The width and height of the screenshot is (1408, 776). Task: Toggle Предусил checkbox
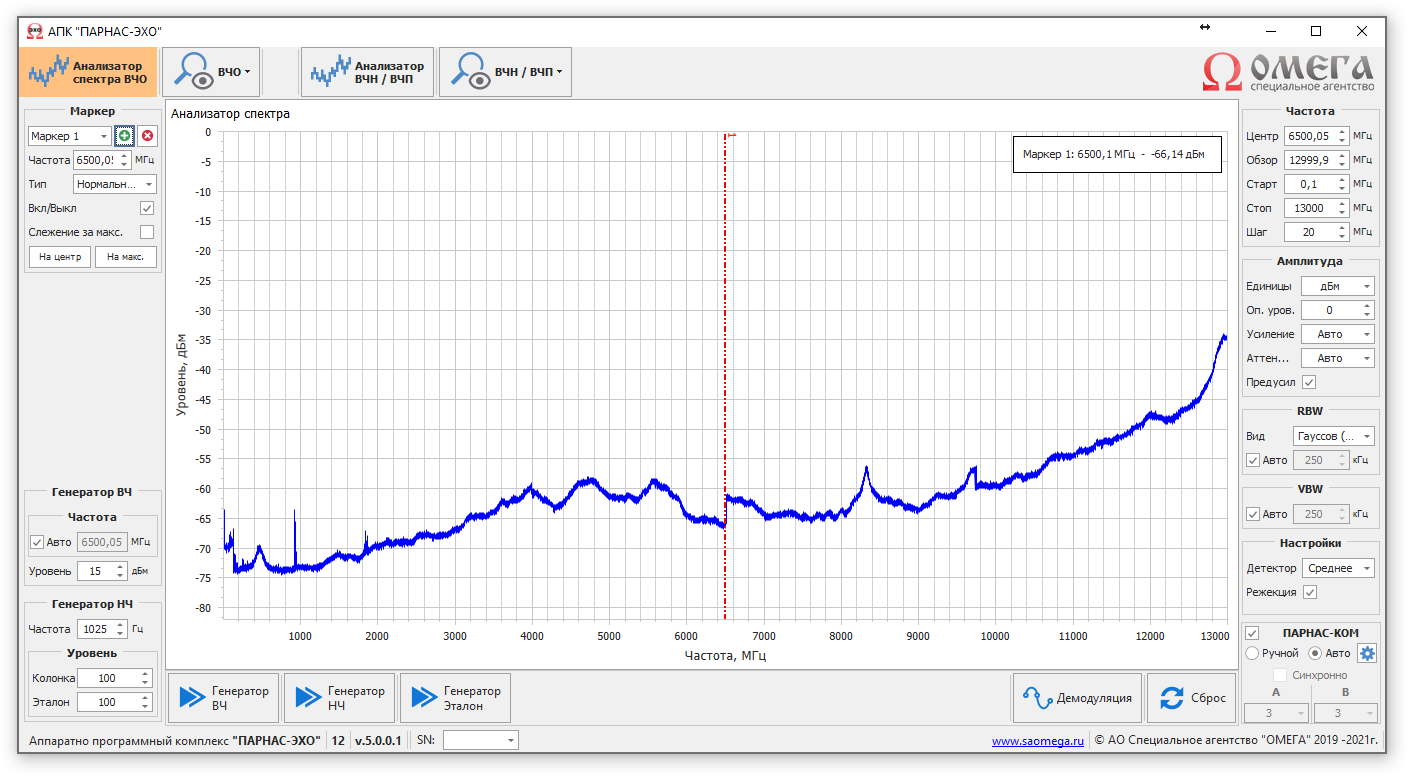pyautogui.click(x=1309, y=382)
